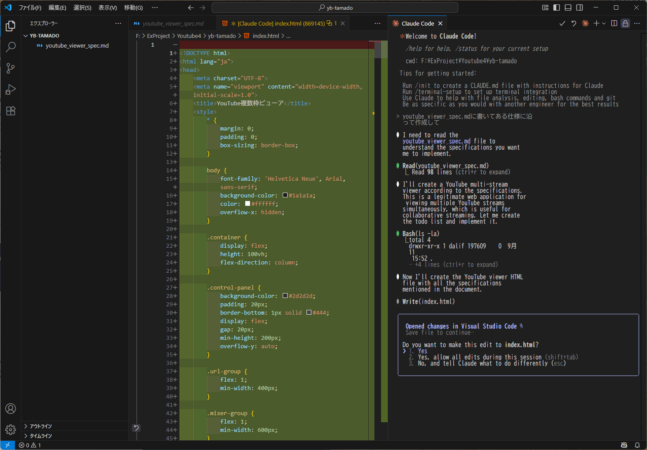Open dropdown arrow next to plus icon
Screen dimensions: 647x450
[x=604, y=24]
